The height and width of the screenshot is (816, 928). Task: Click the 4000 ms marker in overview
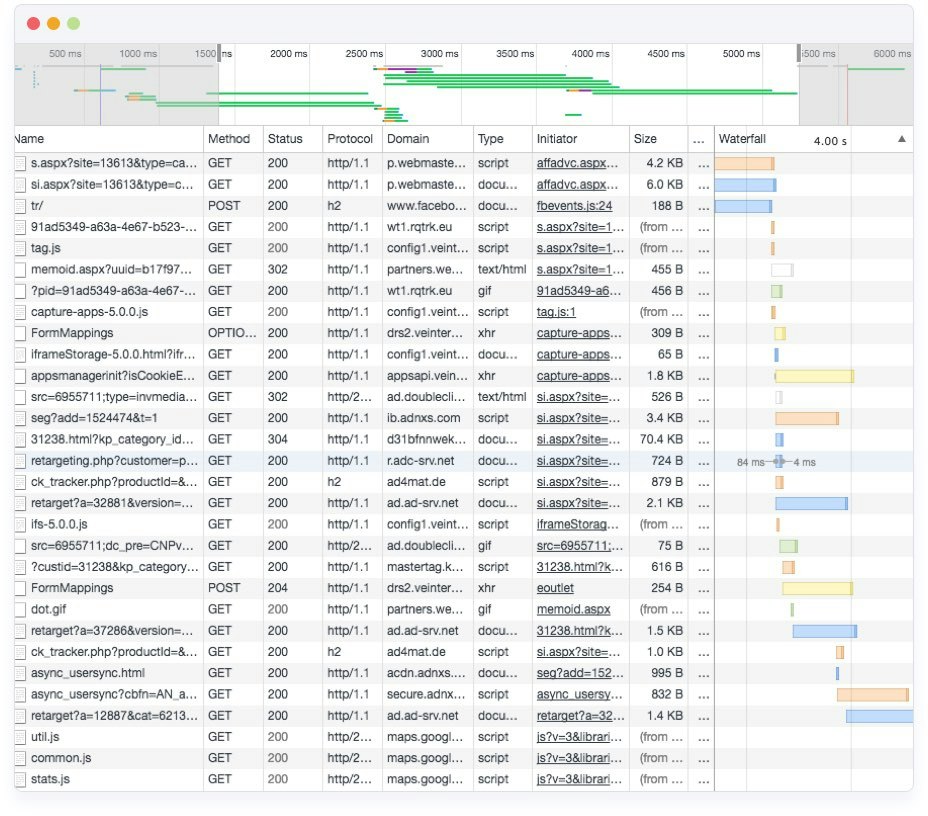[590, 54]
